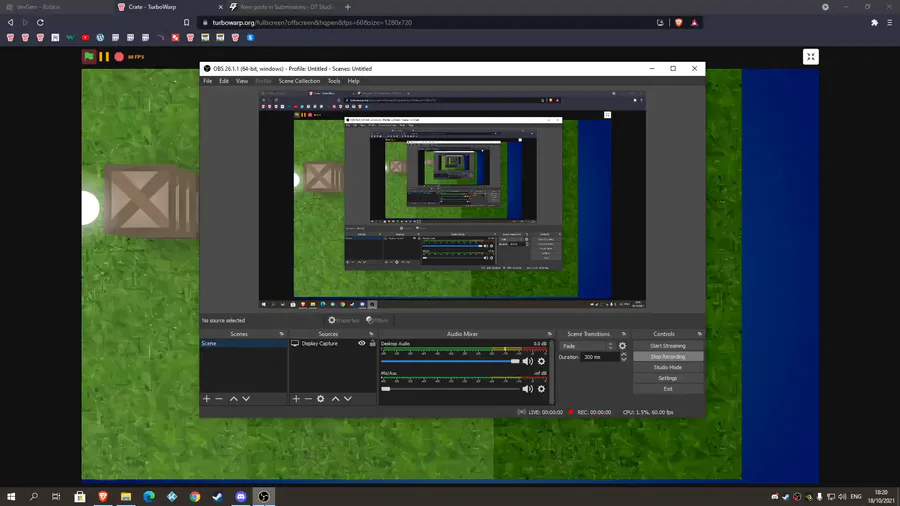Click the Duration spinner arrows
The image size is (900, 506).
coord(623,357)
